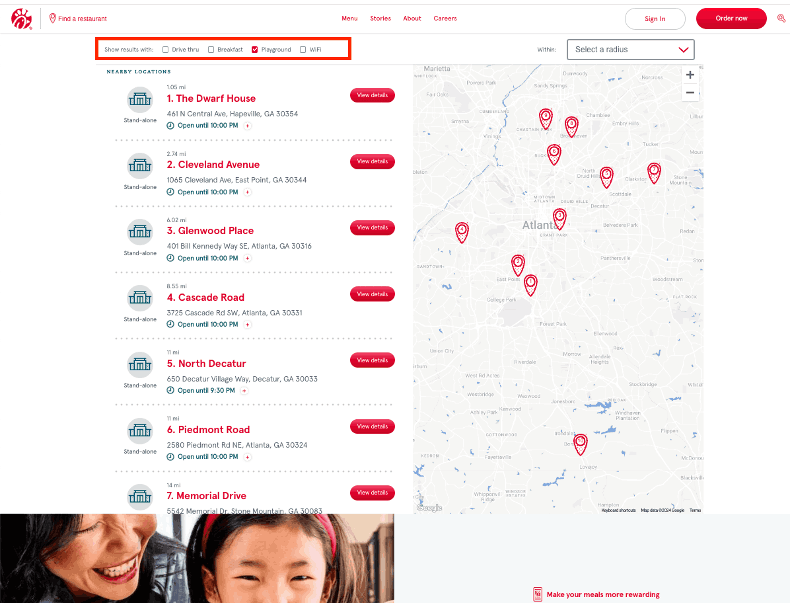This screenshot has width=790, height=604.
Task: Expand hours for Glenwood Place
Action: (248, 258)
